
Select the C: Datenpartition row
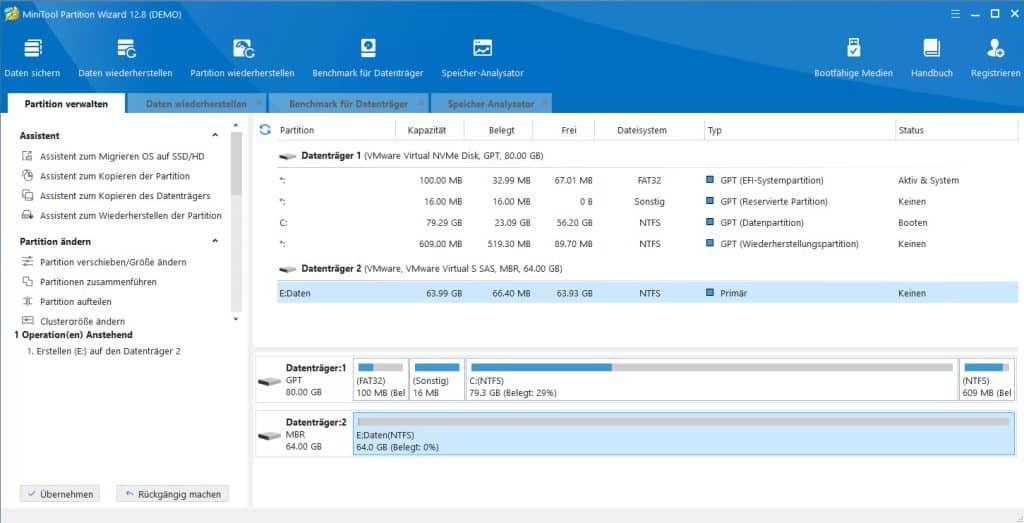tap(647, 223)
